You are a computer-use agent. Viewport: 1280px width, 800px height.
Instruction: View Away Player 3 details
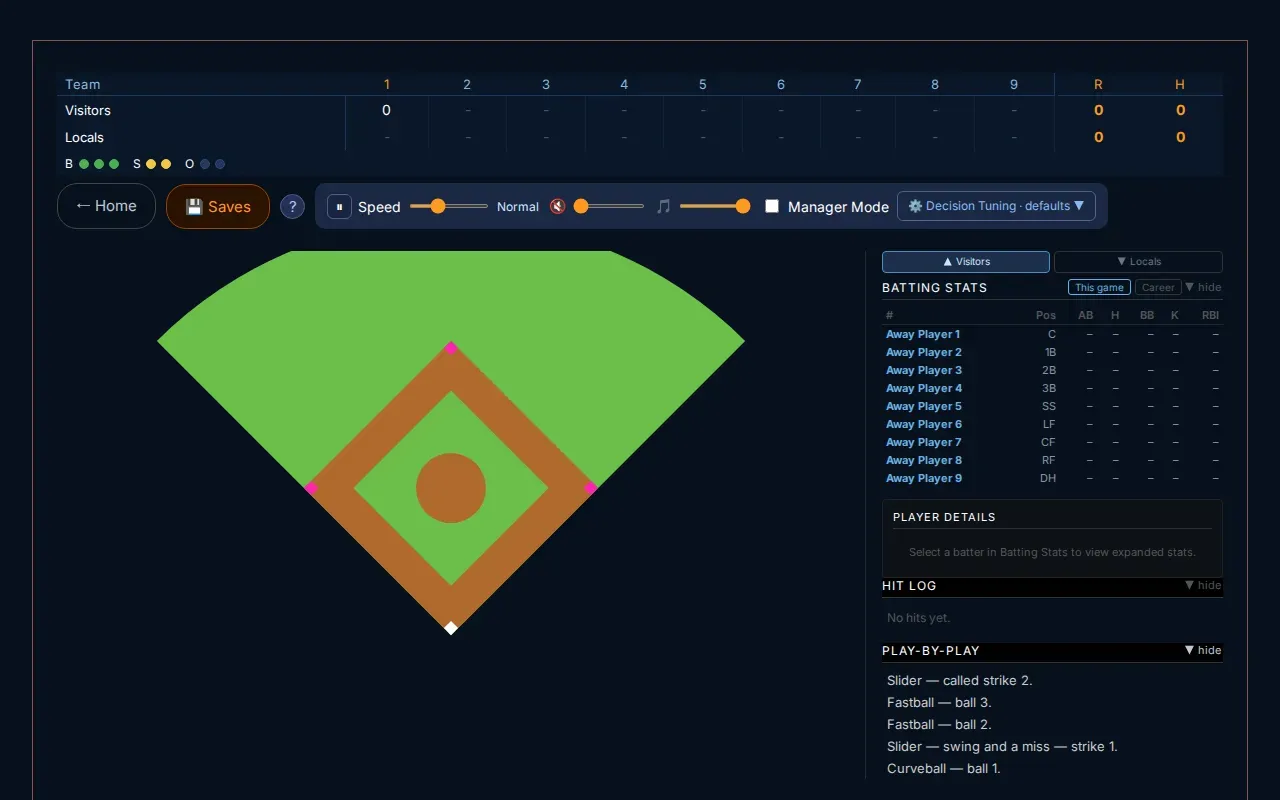point(1052,370)
